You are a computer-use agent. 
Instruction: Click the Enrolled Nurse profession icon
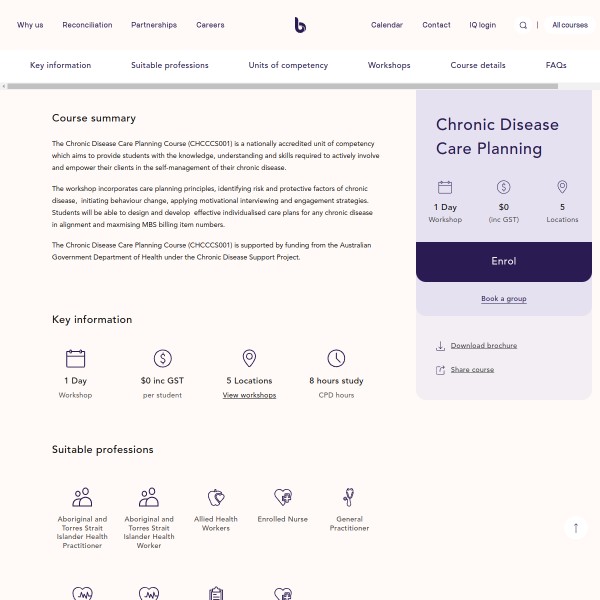(x=283, y=497)
